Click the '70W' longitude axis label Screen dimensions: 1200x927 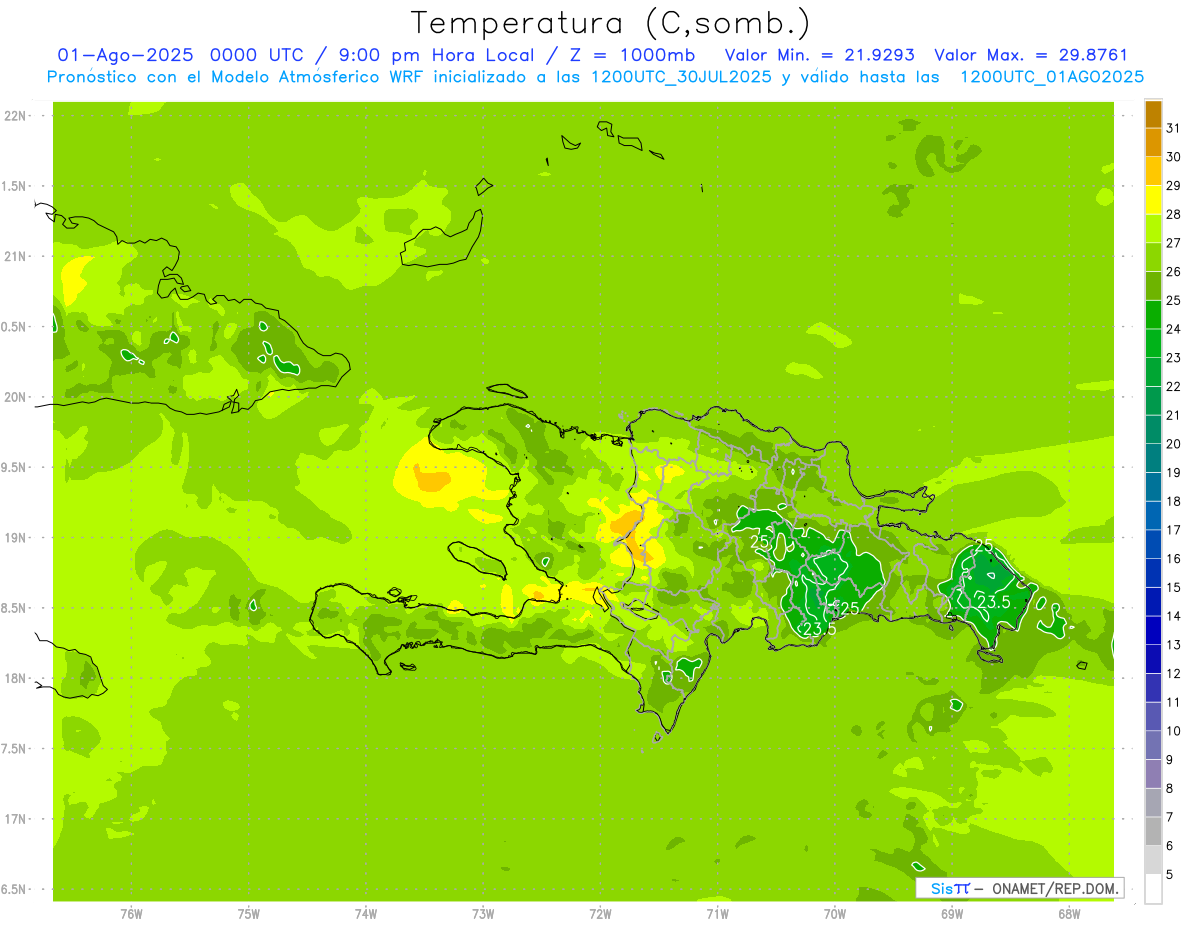[835, 914]
